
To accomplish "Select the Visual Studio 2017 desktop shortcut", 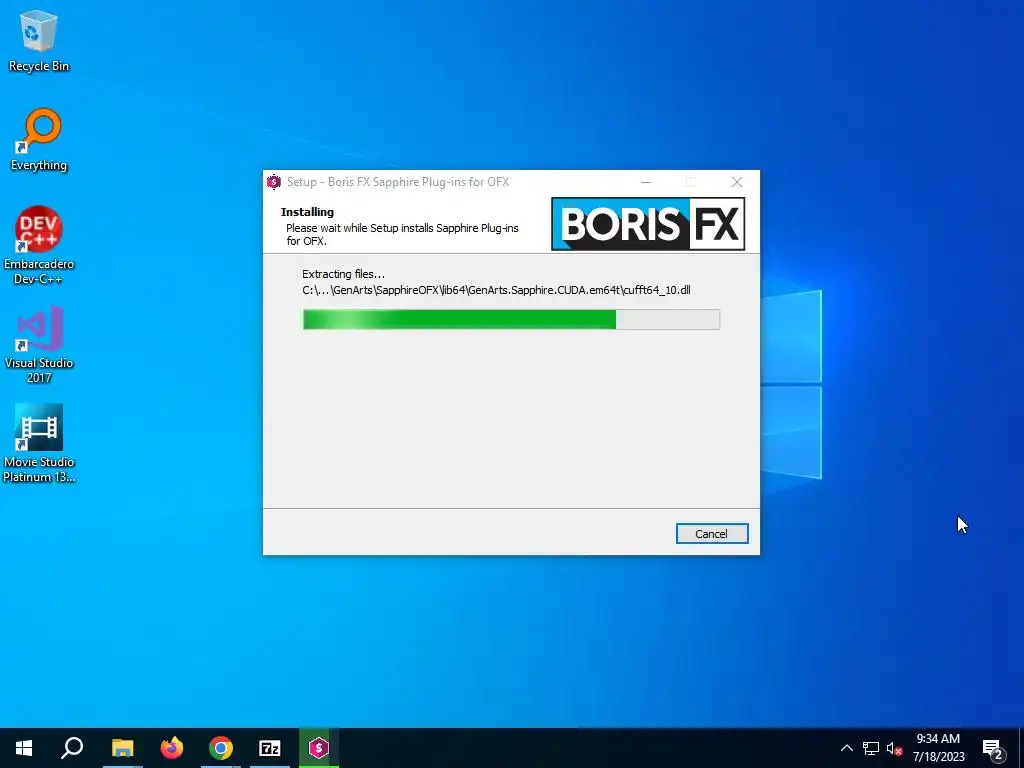I will pos(39,345).
